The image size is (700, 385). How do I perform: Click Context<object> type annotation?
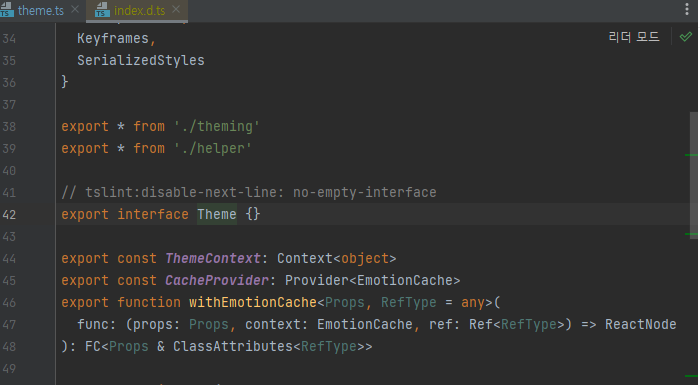tap(337, 258)
